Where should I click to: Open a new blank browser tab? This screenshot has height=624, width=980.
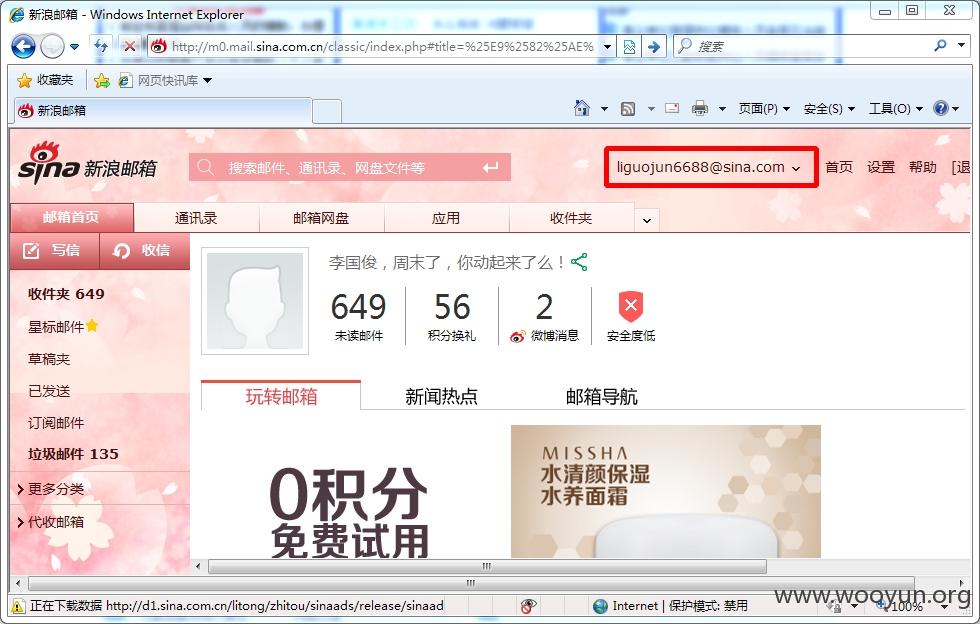click(x=327, y=111)
